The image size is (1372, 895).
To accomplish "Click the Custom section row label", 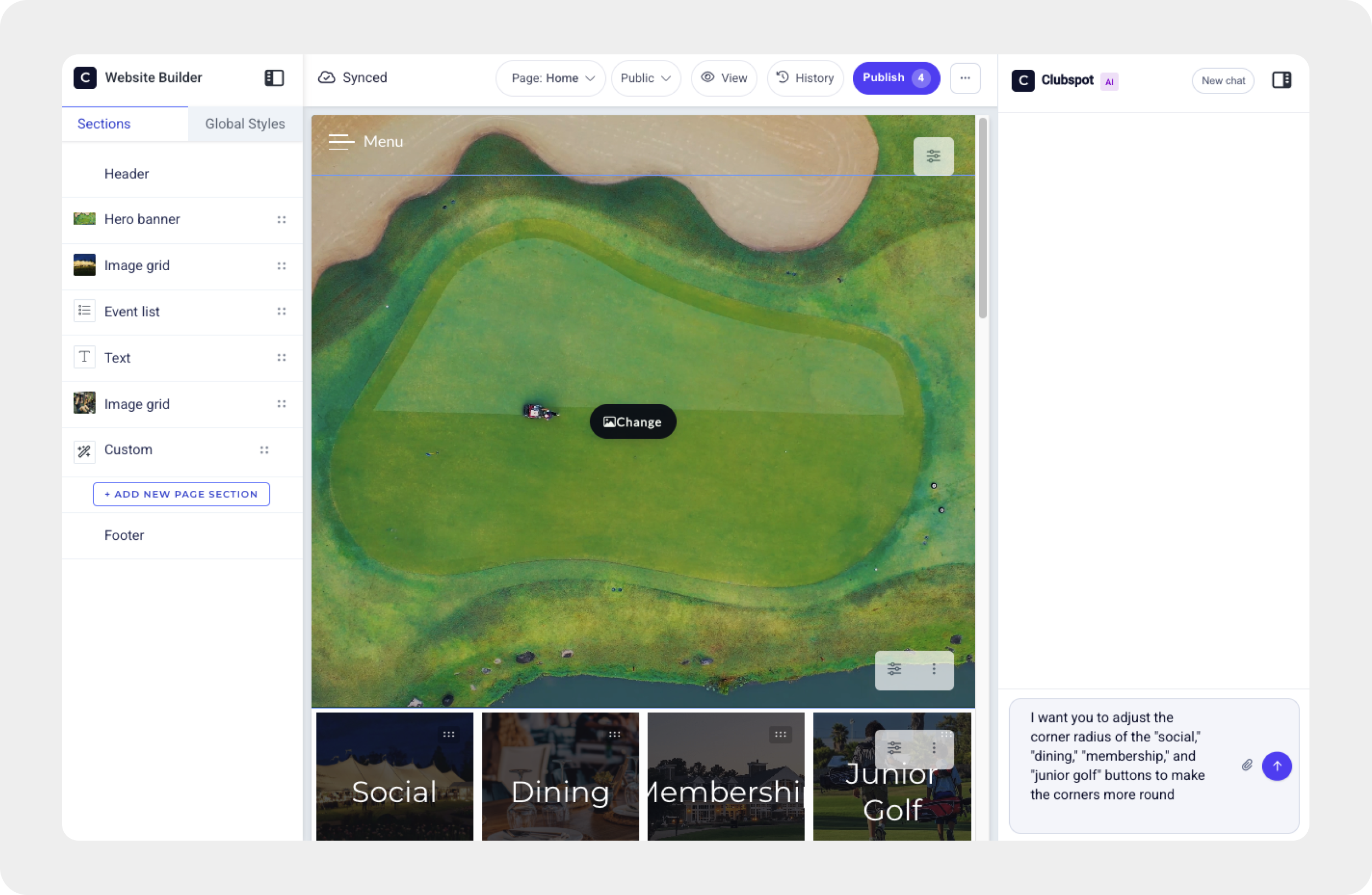I will [x=128, y=449].
